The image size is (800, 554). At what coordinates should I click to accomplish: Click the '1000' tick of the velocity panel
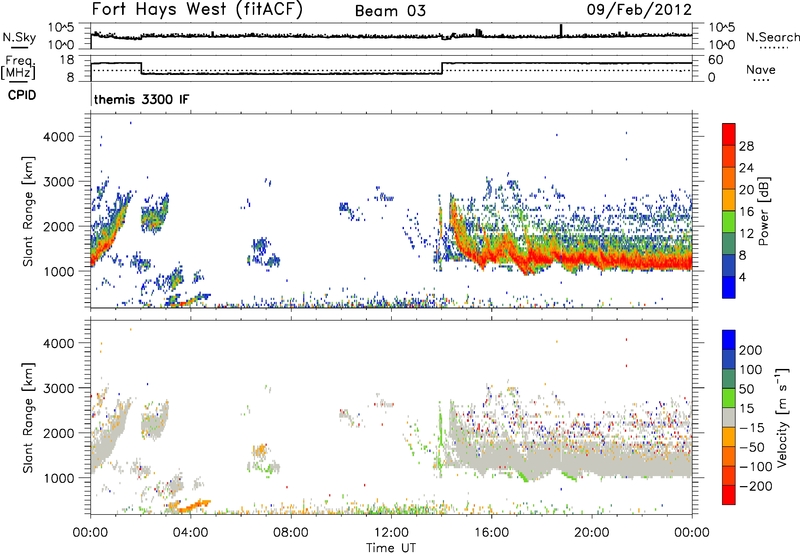[59, 478]
